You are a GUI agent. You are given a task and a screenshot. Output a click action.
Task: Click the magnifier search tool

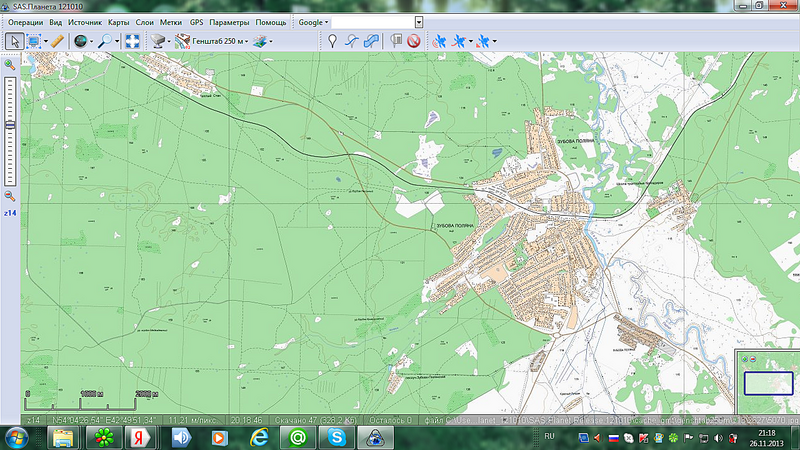pyautogui.click(x=105, y=41)
